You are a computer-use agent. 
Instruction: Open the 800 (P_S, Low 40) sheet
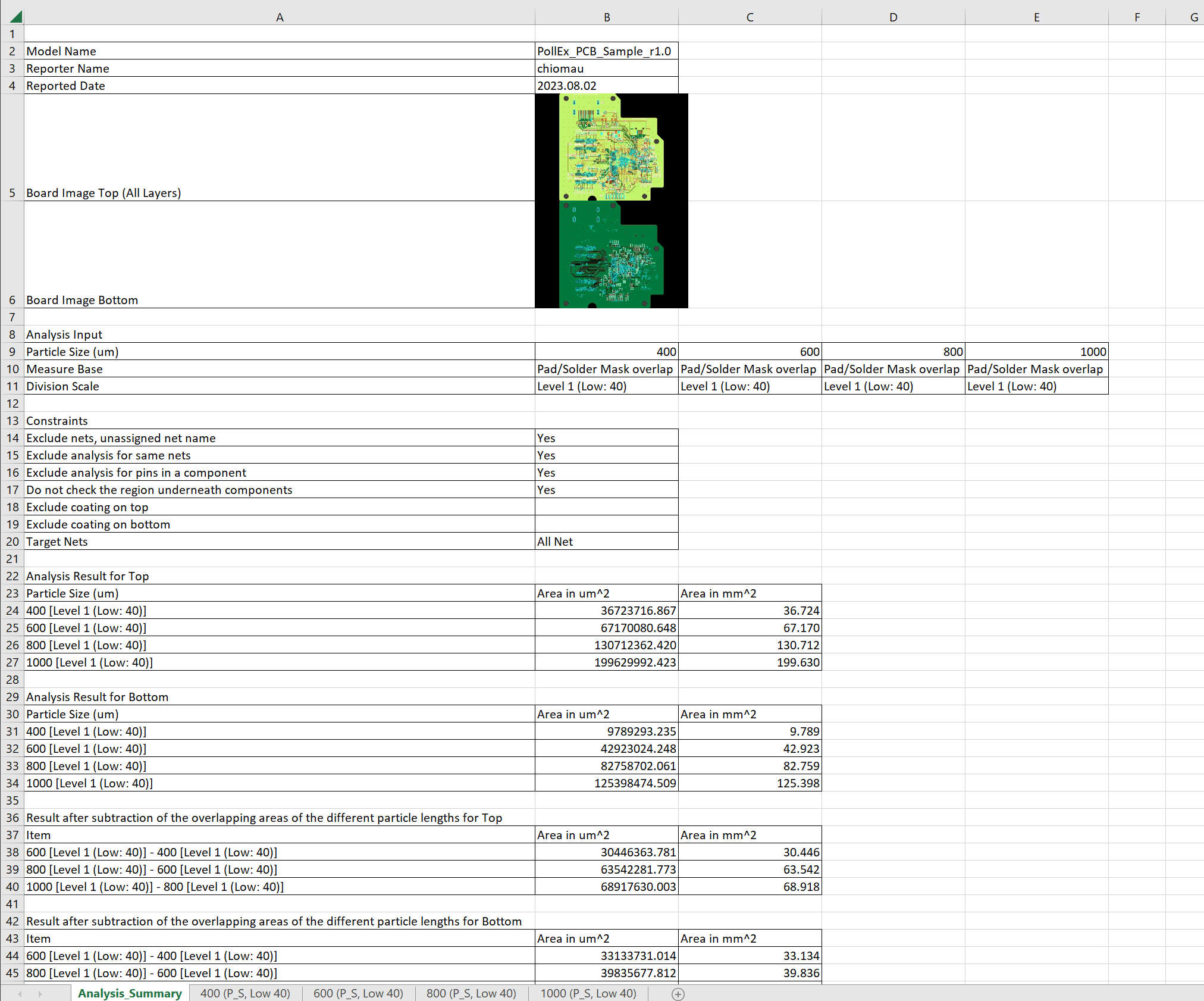pyautogui.click(x=471, y=993)
